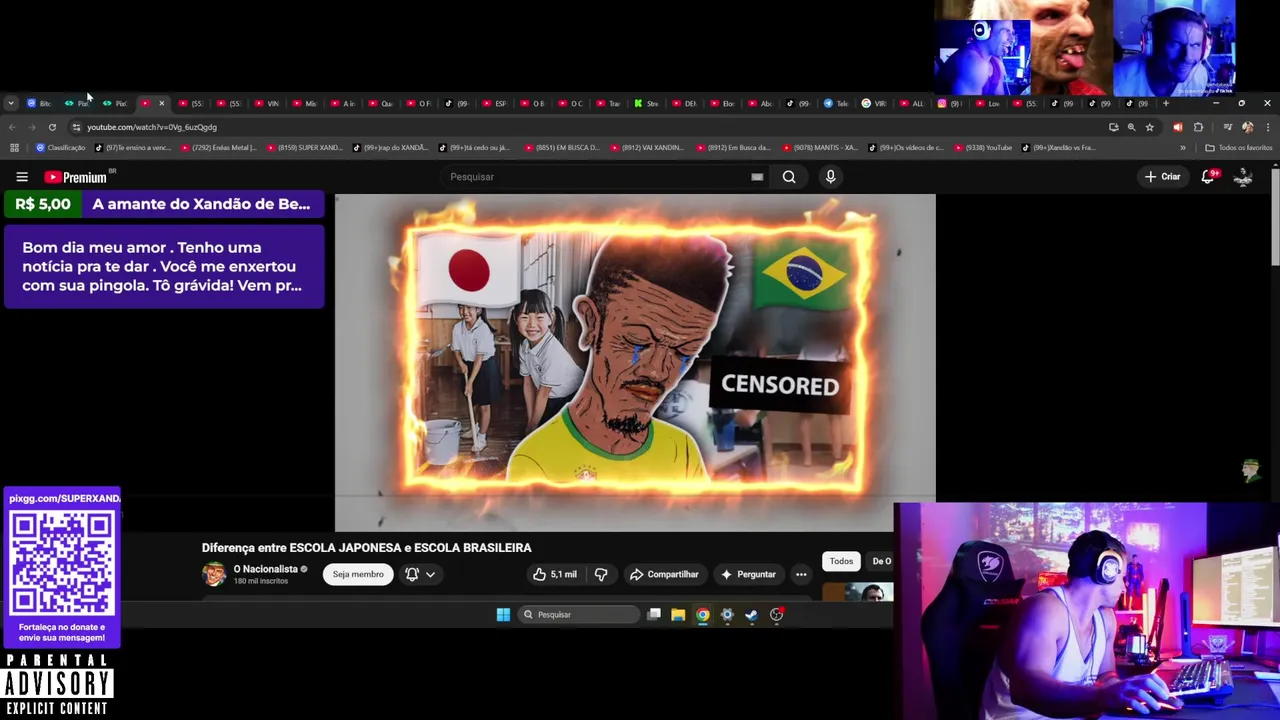The height and width of the screenshot is (720, 1280).
Task: Open the (8159) SUPER XAND bookmark
Action: coord(303,148)
